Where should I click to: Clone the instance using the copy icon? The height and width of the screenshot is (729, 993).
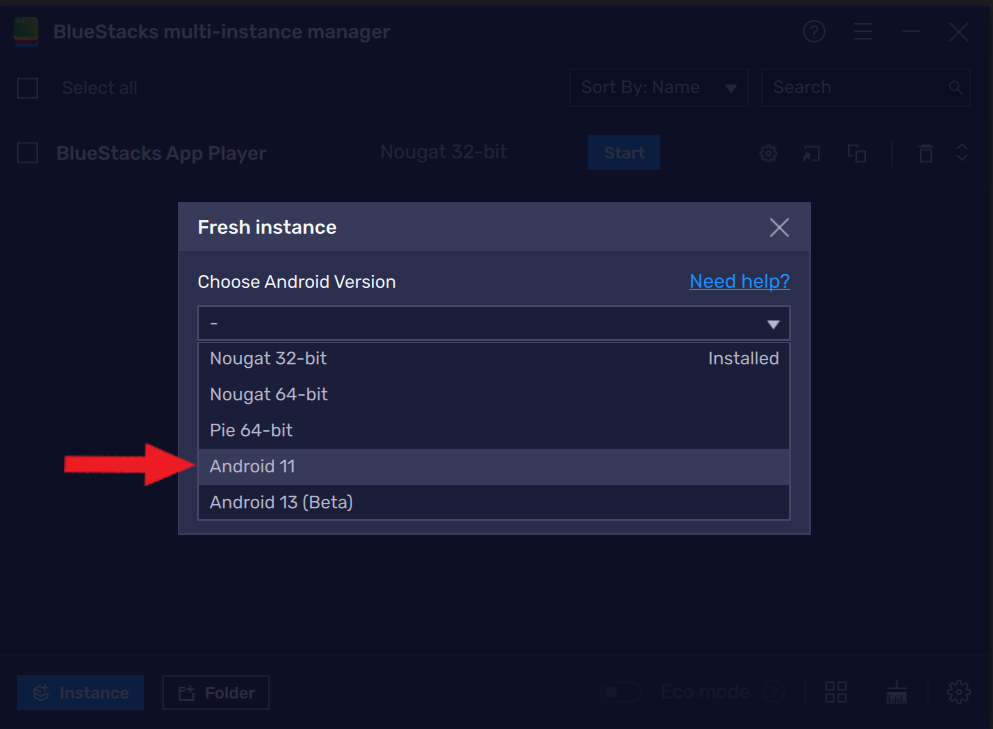[x=857, y=153]
